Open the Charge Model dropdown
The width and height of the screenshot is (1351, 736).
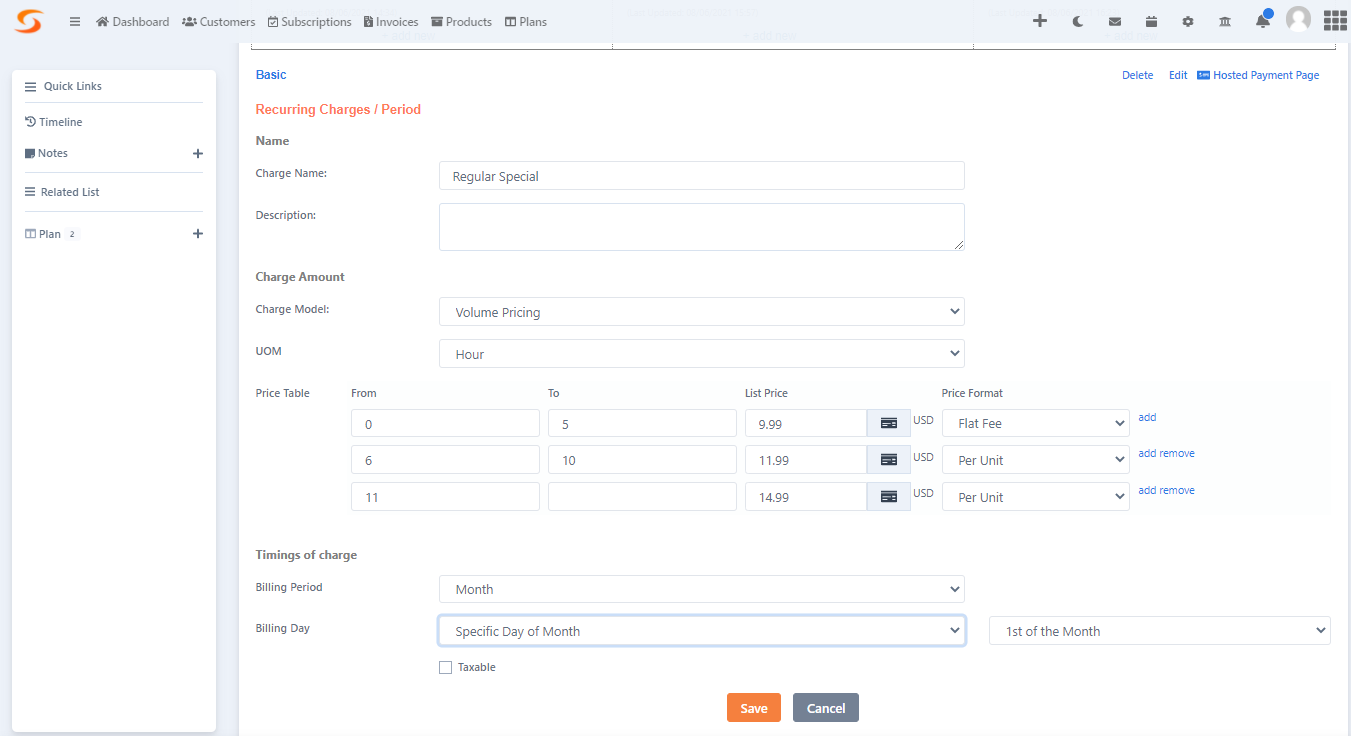tap(701, 311)
